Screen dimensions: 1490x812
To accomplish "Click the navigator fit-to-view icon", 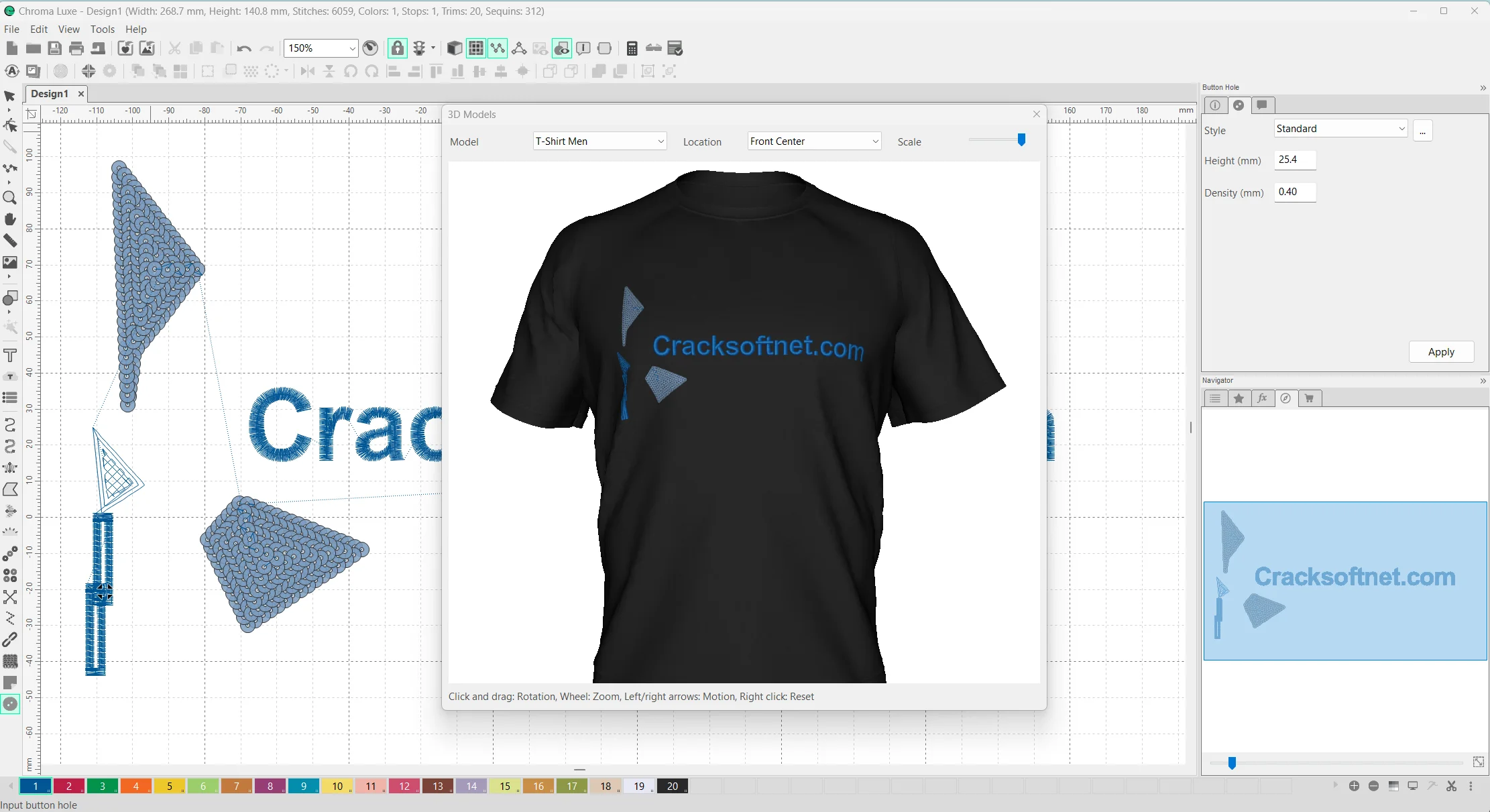I will (1478, 762).
